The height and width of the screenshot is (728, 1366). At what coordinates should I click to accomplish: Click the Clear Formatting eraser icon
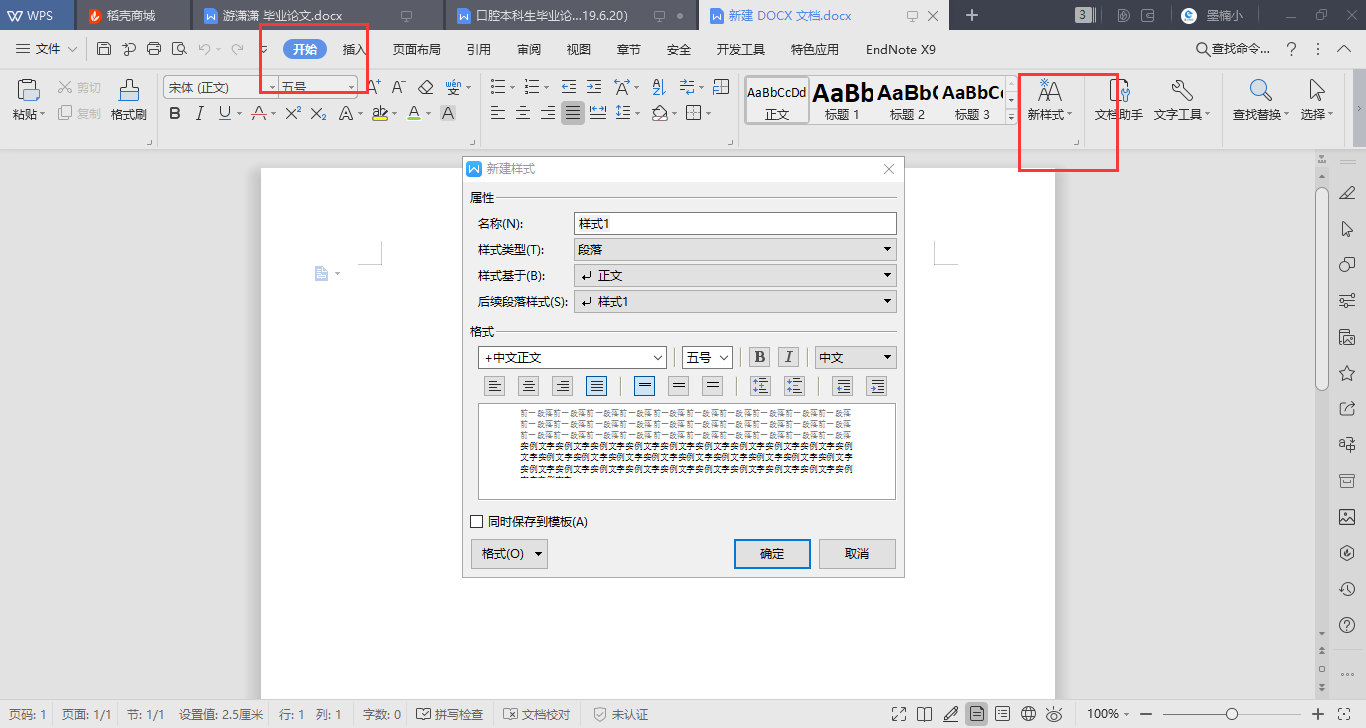click(425, 87)
